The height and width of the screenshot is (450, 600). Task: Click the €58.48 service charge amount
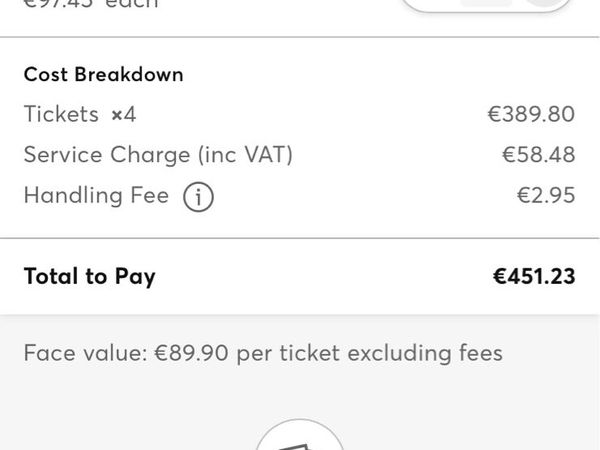[x=538, y=155]
